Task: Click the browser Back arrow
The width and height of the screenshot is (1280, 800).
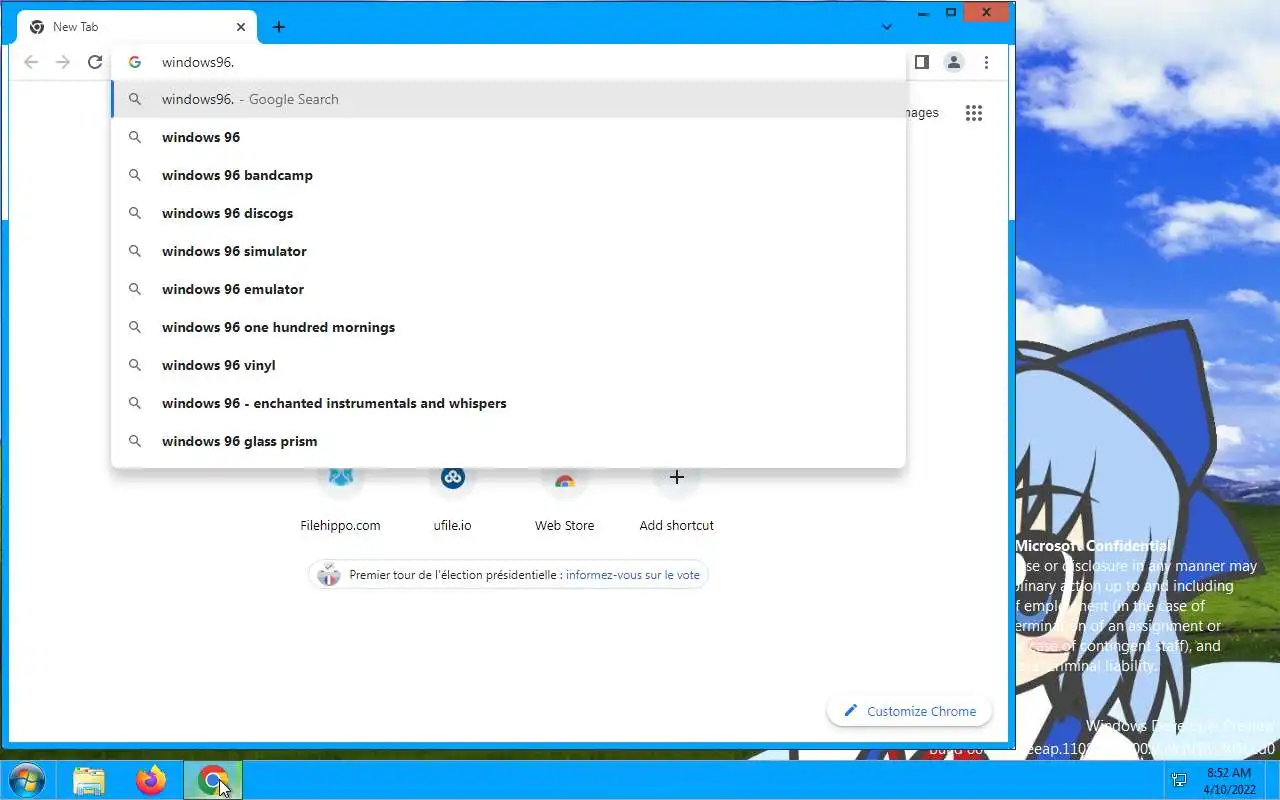Action: pos(31,62)
